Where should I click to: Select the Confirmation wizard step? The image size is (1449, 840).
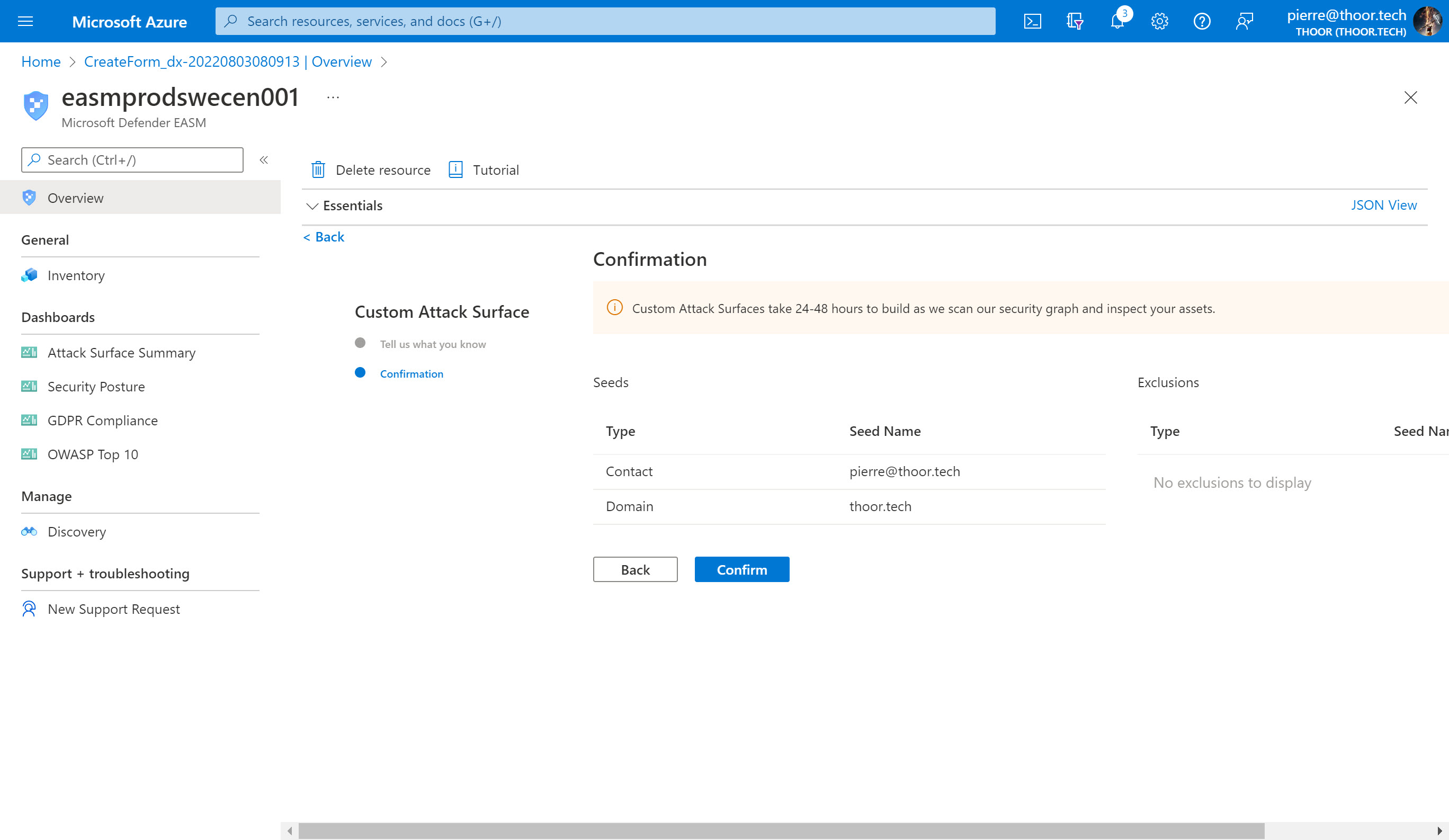[x=411, y=374]
